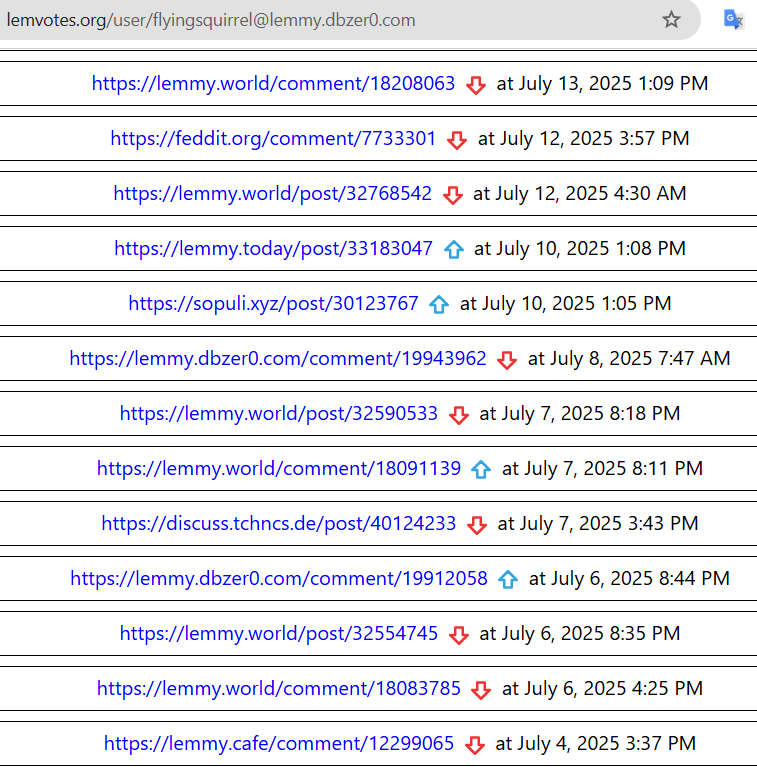Open the Google Translate icon in address bar
Image resolution: width=757 pixels, height=767 pixels.
point(733,20)
